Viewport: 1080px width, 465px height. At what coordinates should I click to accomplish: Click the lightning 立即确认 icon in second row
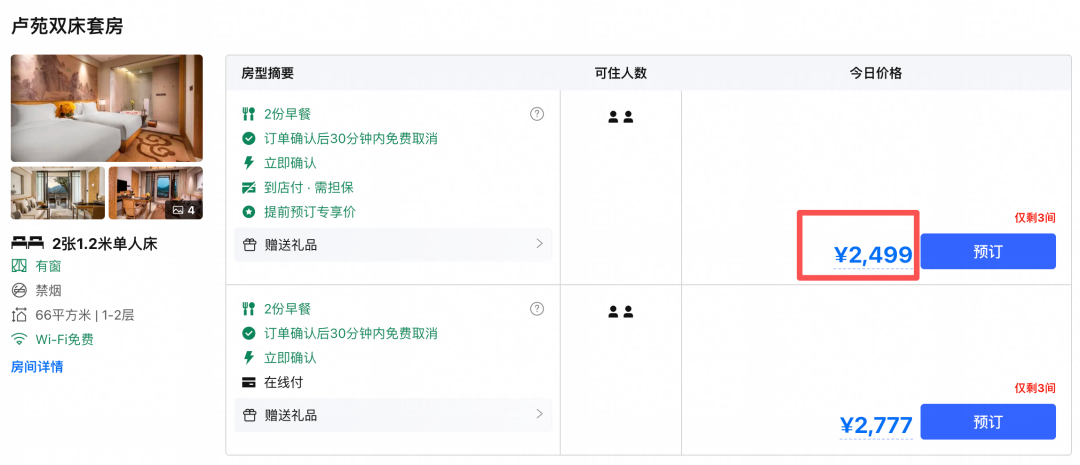click(249, 358)
